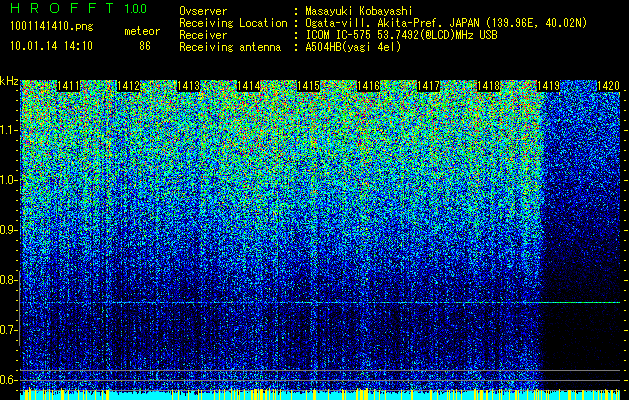Click the 1412 time marker
Viewport: 629px width, 400px height.
tap(128, 85)
